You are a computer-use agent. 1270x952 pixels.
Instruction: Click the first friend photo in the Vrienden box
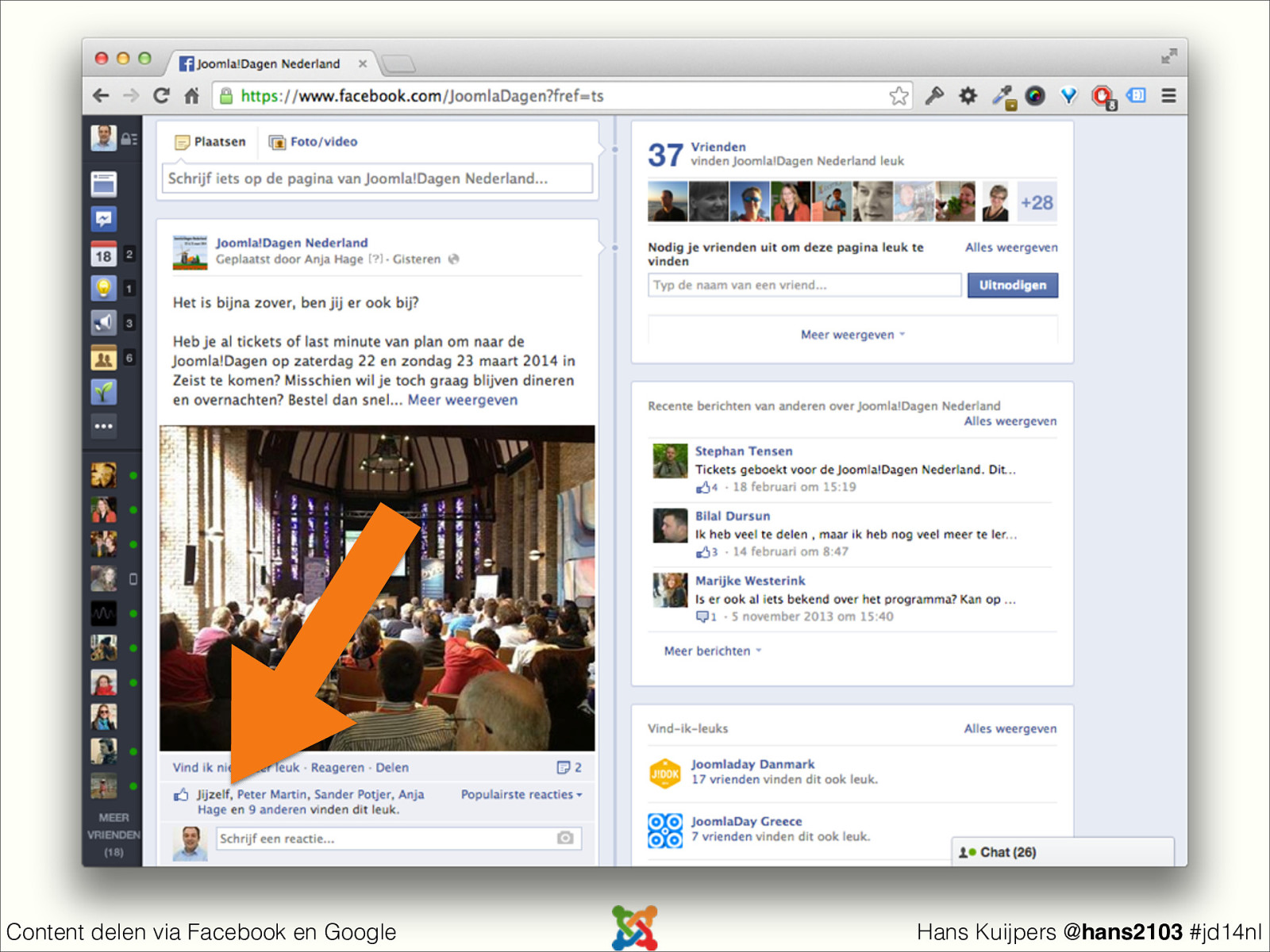point(668,202)
